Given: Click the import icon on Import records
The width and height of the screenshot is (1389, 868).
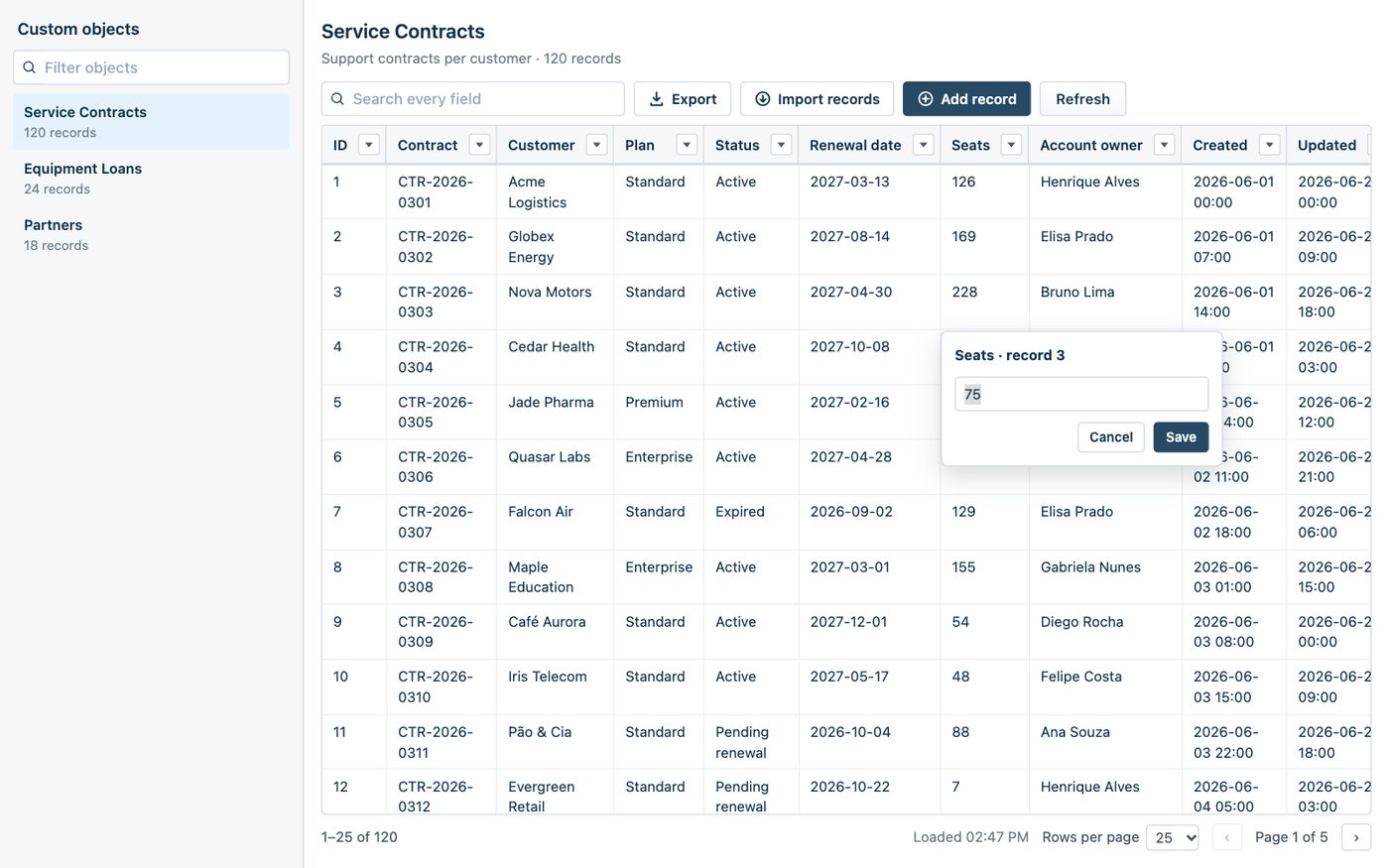Looking at the screenshot, I should click(x=763, y=99).
